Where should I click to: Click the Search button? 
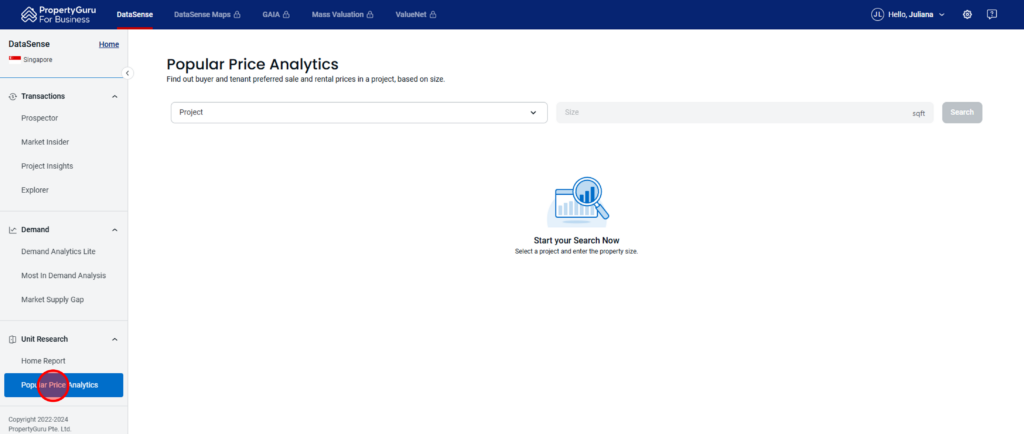click(x=961, y=112)
